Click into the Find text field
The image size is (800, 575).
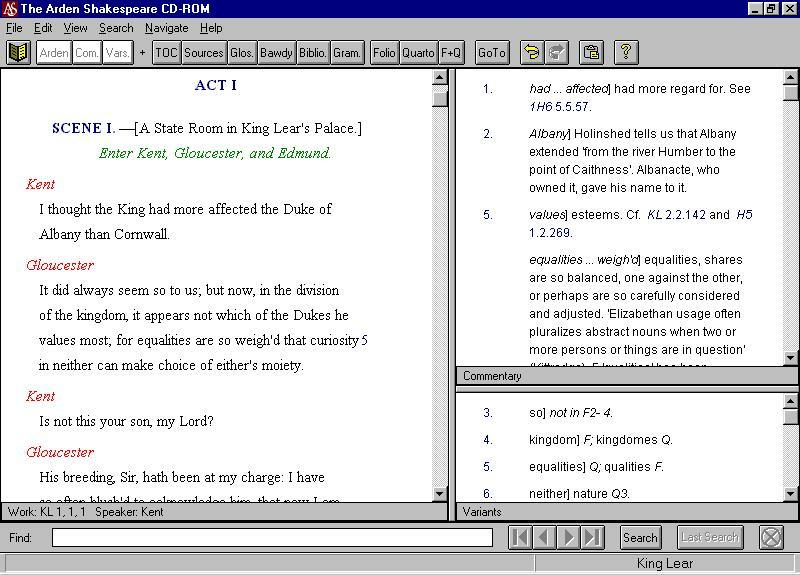click(272, 538)
